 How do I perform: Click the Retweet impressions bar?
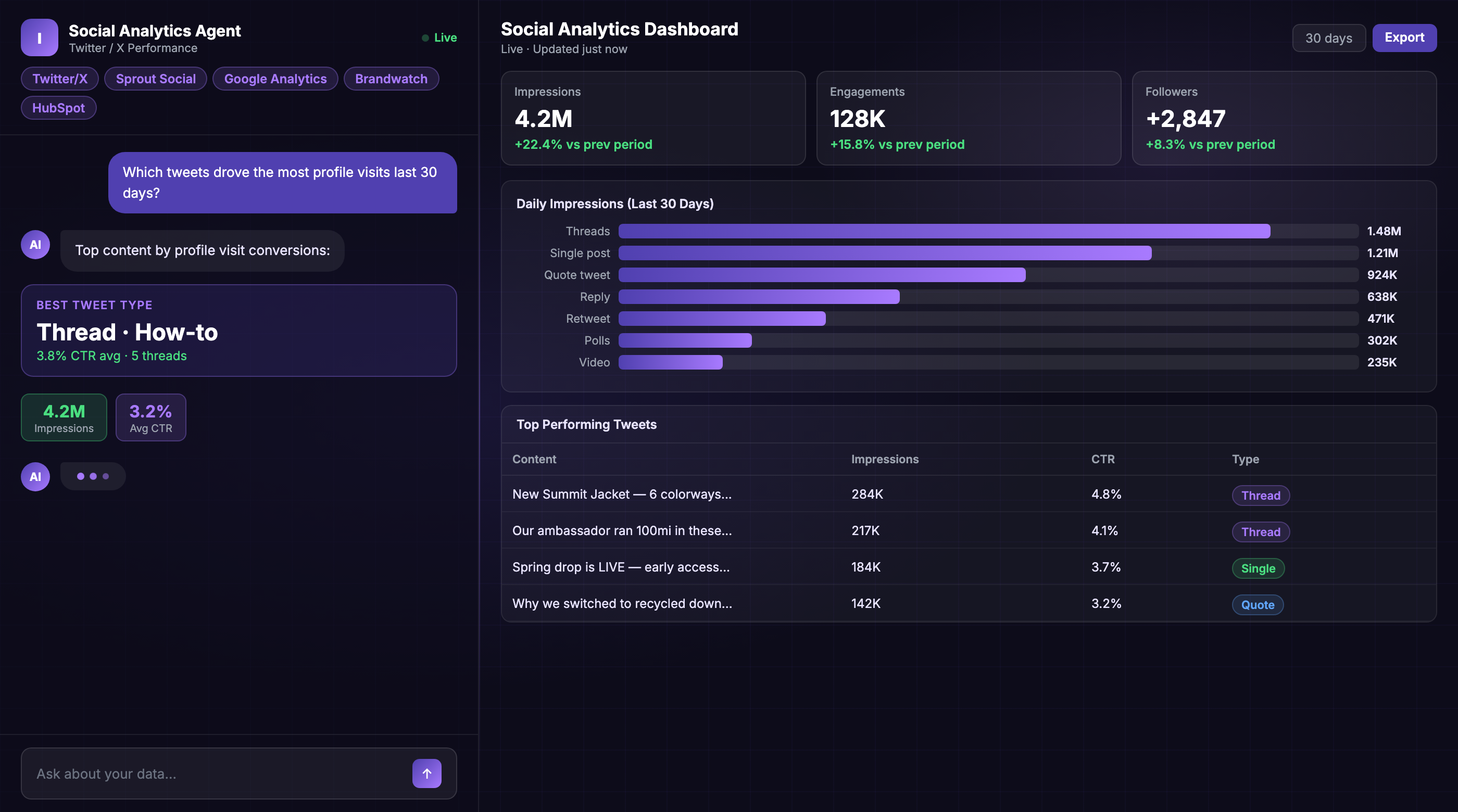[x=722, y=319]
